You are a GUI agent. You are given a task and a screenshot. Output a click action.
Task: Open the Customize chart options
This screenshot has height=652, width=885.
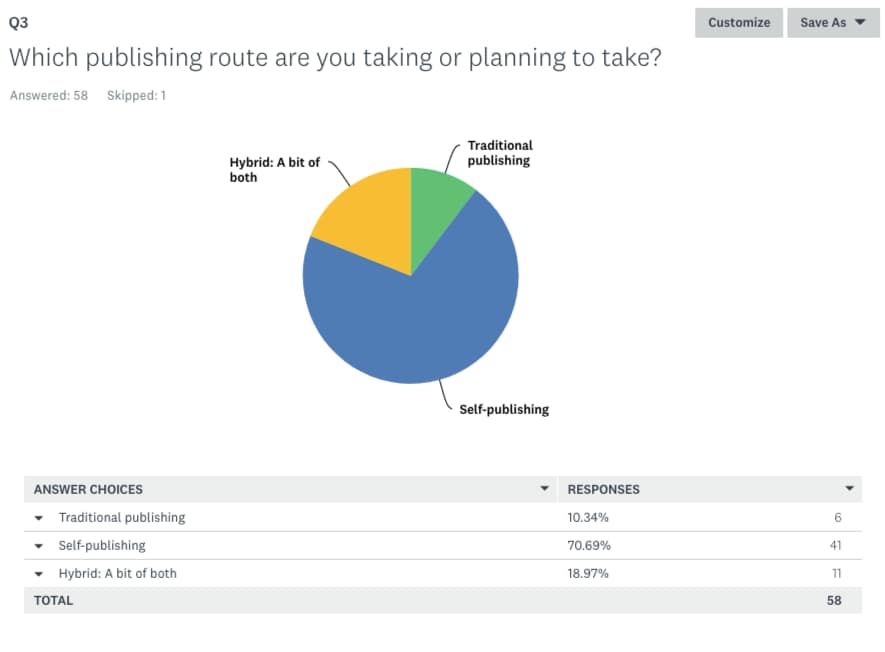739,23
